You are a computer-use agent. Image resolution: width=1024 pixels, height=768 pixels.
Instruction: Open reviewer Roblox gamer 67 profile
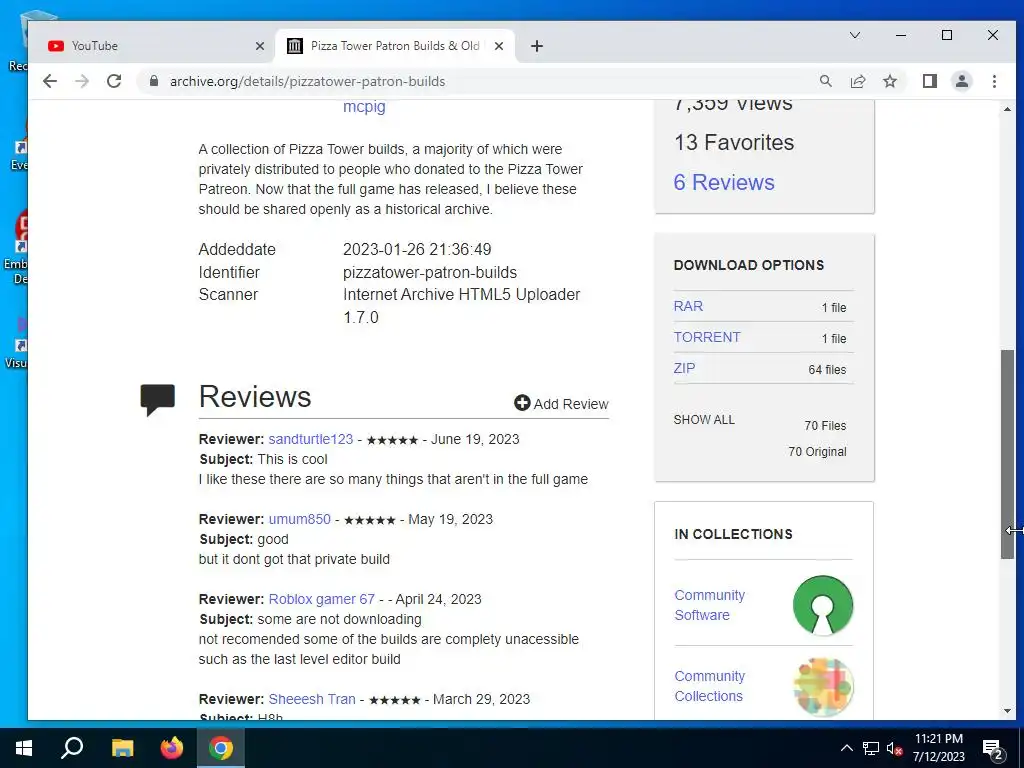tap(322, 599)
